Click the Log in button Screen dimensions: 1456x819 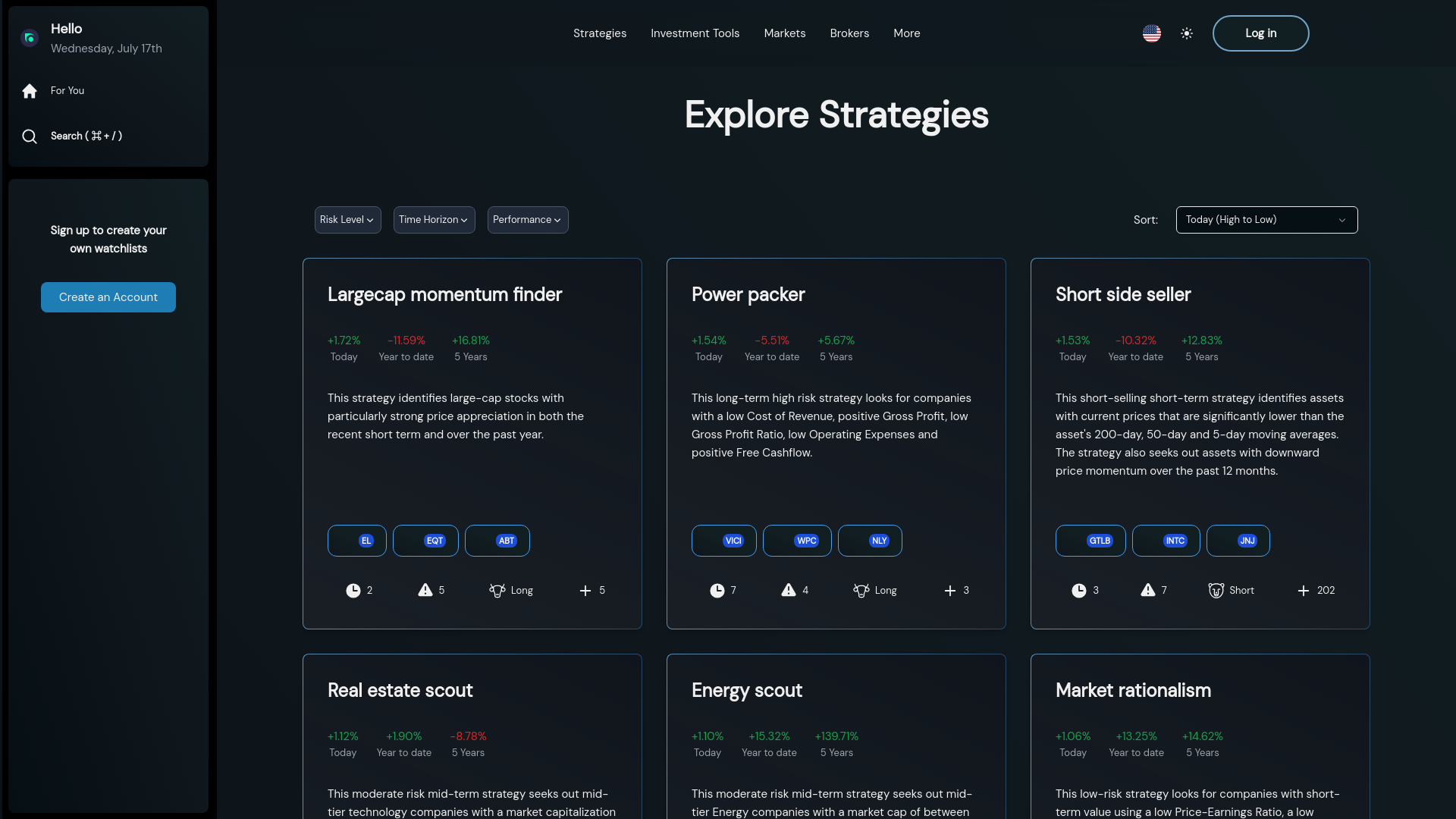pyautogui.click(x=1260, y=33)
